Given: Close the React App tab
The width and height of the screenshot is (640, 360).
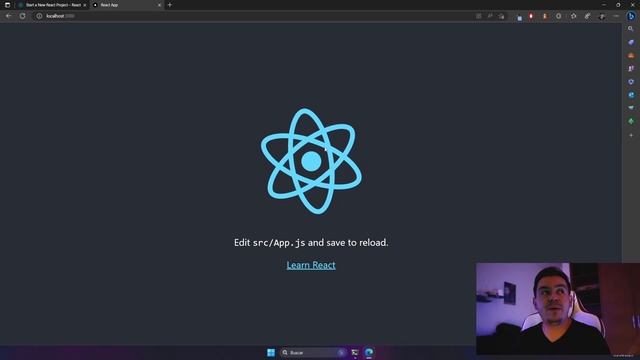Looking at the screenshot, I should point(159,5).
